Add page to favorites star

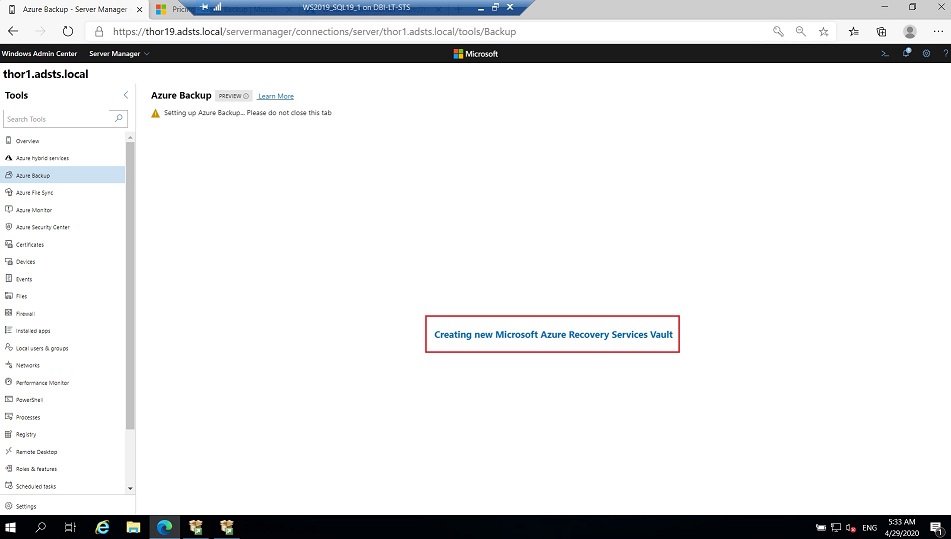[823, 32]
